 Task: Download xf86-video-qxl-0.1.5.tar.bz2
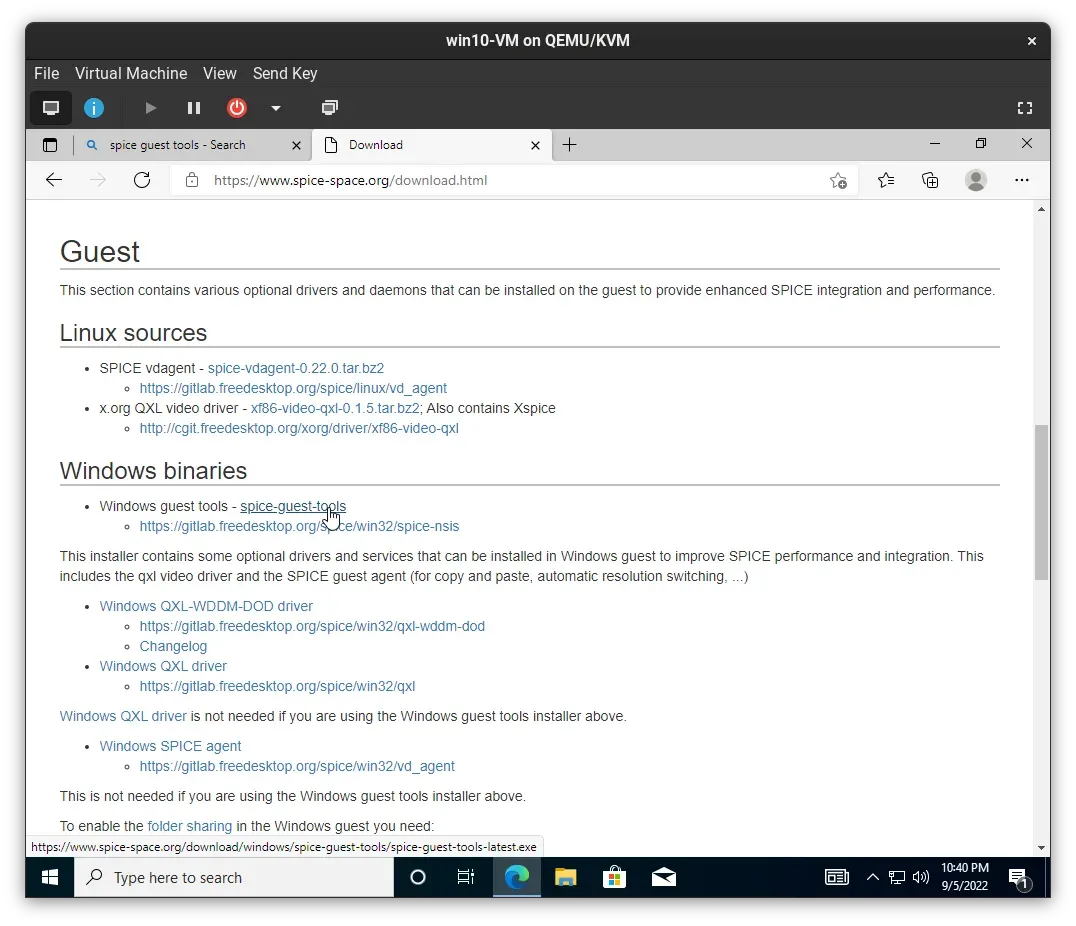pyautogui.click(x=335, y=408)
